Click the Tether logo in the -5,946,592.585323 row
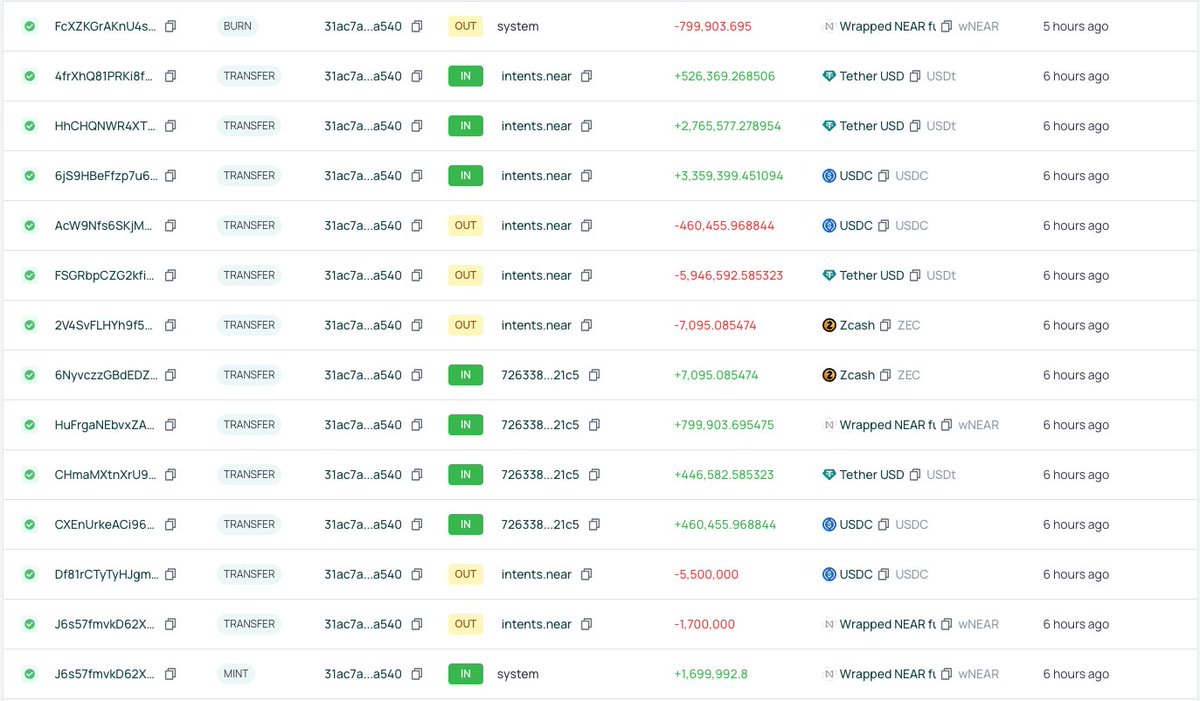Viewport: 1200px width, 701px height. pos(829,275)
